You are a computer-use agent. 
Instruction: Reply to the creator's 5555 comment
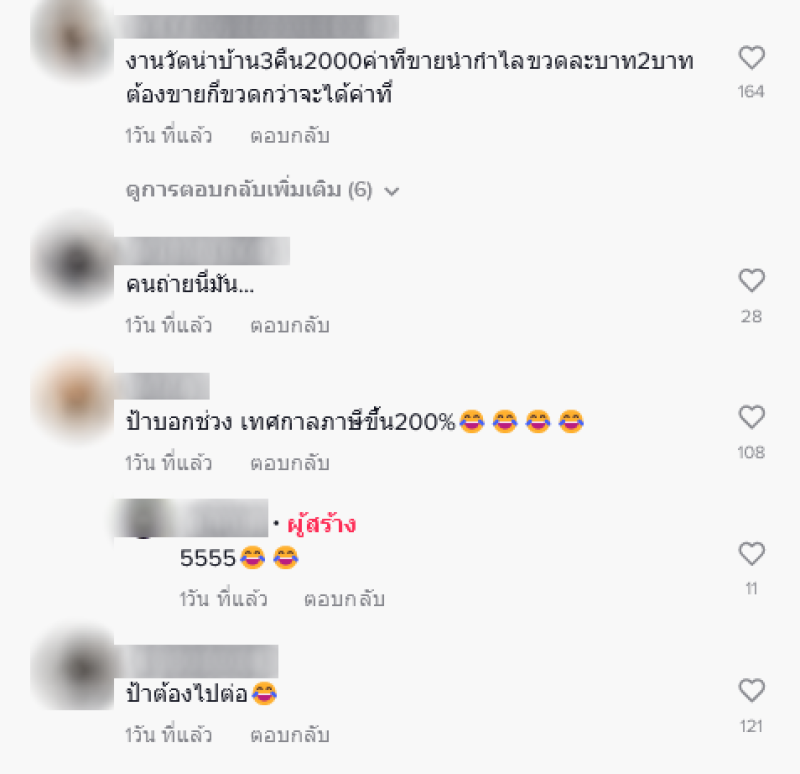[344, 599]
